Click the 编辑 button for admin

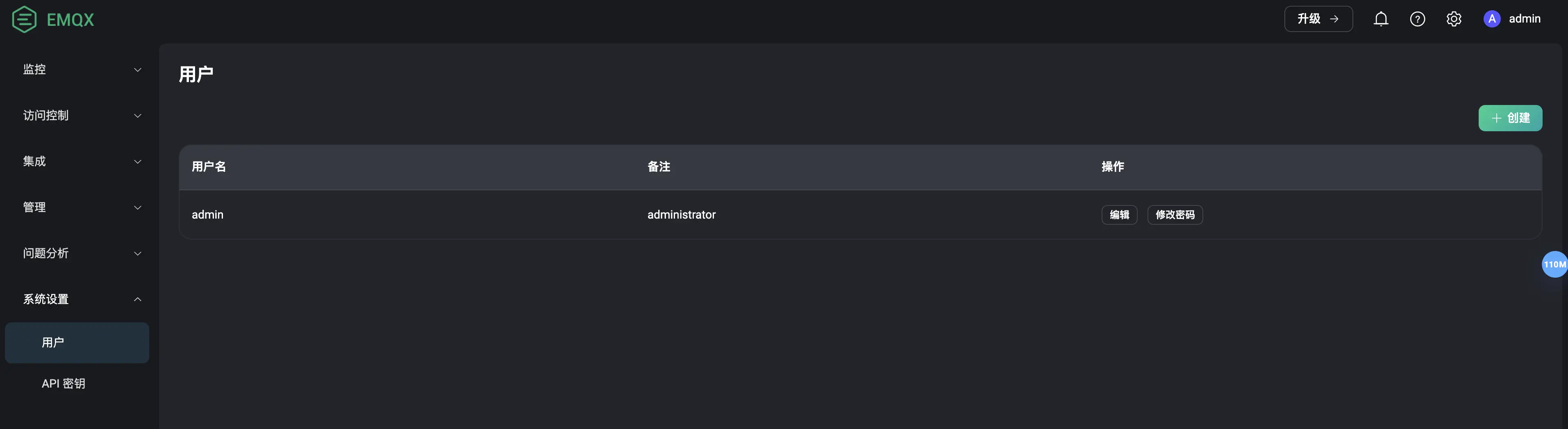[1119, 214]
